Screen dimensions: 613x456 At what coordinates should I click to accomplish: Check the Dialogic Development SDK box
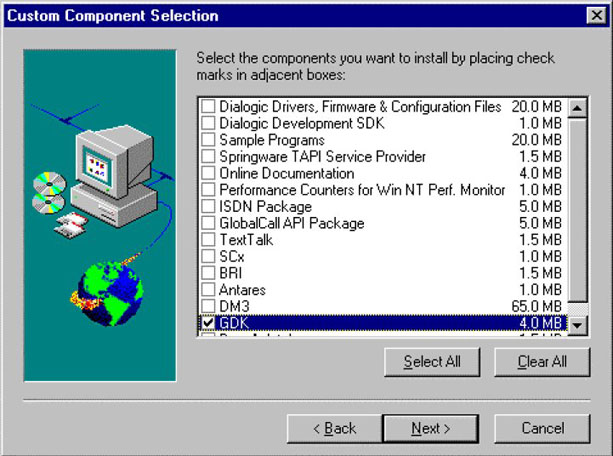pos(208,123)
